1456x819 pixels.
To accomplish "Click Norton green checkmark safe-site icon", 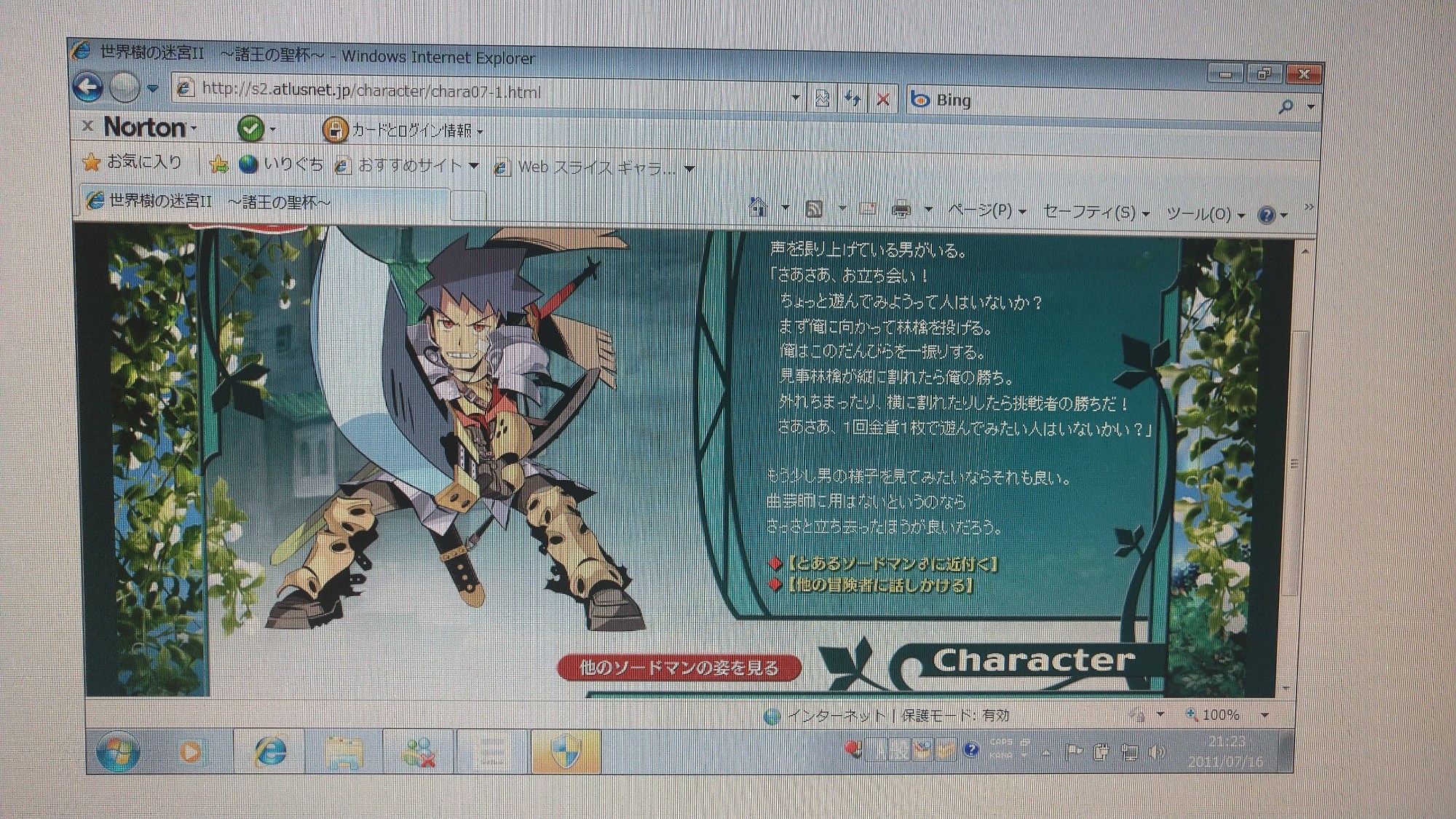I will pyautogui.click(x=250, y=129).
